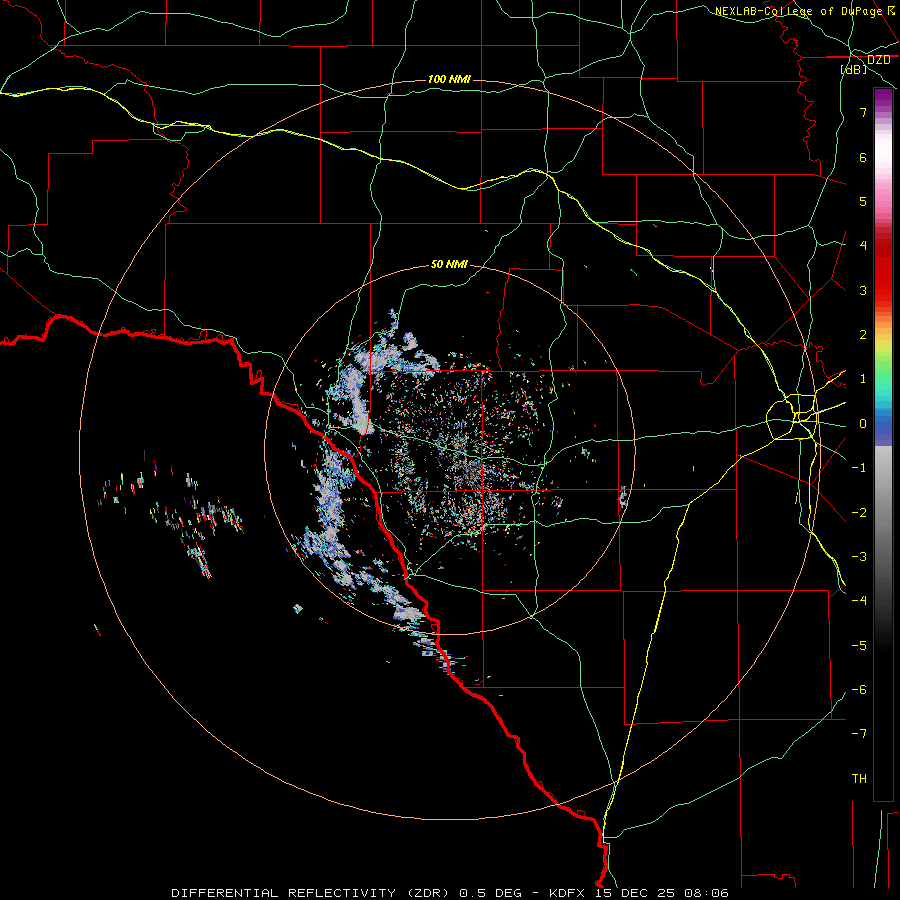Image resolution: width=900 pixels, height=900 pixels.
Task: Click the 3 value on the color scale
Action: pyautogui.click(x=863, y=290)
